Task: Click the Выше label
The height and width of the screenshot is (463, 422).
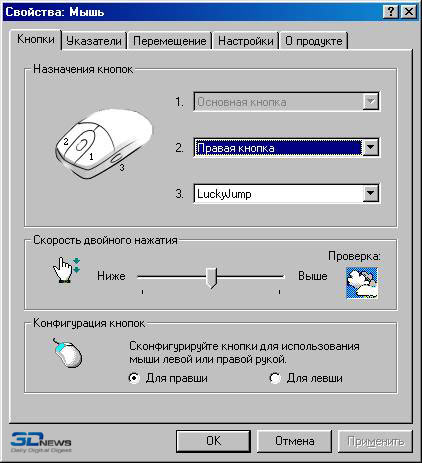Action: click(x=313, y=276)
